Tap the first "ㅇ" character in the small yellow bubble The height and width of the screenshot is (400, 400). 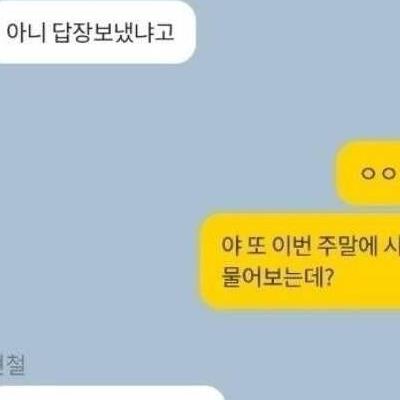click(x=368, y=173)
